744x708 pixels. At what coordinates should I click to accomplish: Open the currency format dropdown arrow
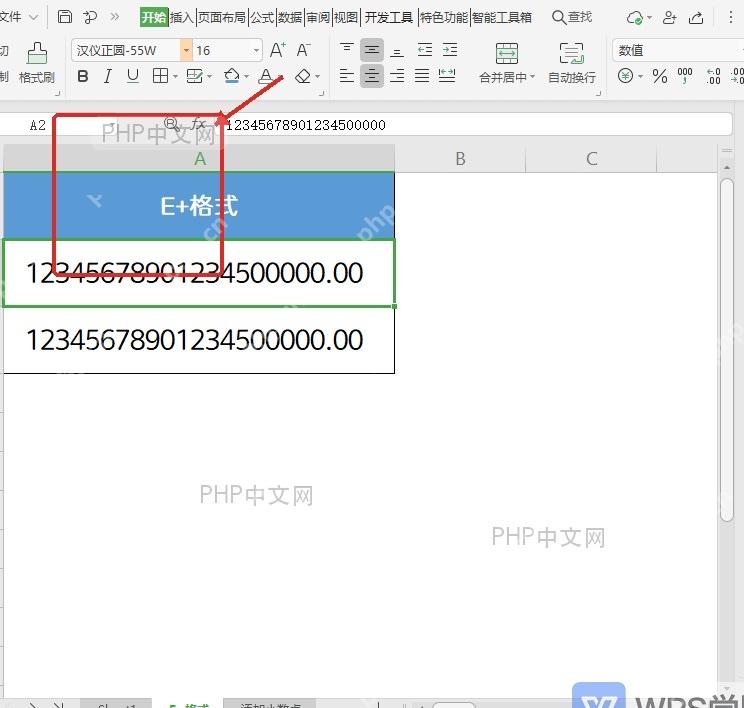click(641, 76)
